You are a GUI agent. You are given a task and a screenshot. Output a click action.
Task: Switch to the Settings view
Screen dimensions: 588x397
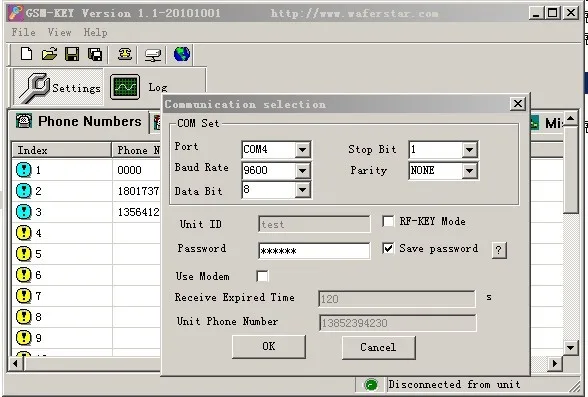[58, 88]
